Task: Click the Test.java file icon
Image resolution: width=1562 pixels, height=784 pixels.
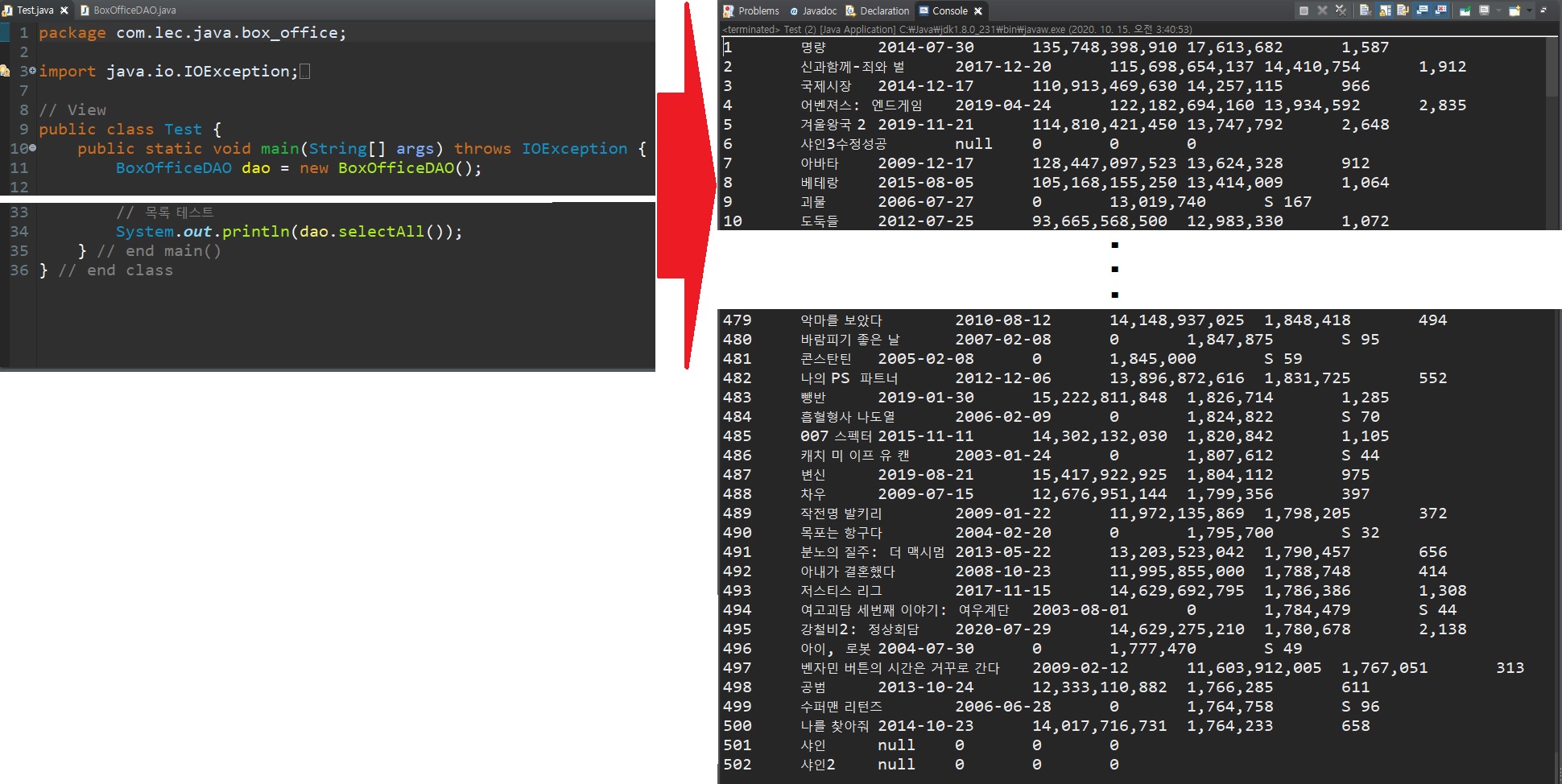Action: coord(7,10)
